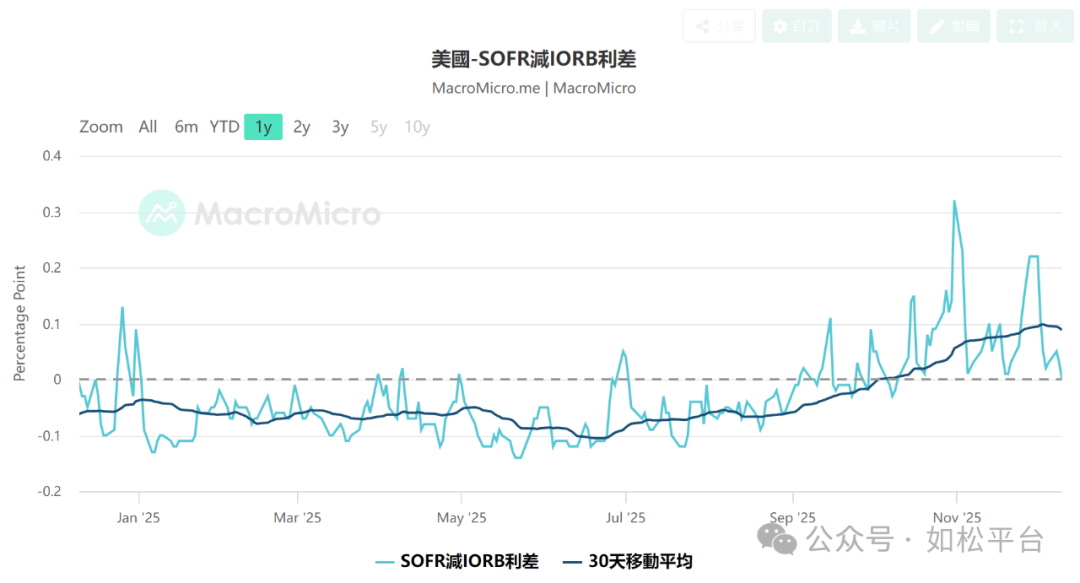The width and height of the screenshot is (1080, 583).
Task: Select the 6m zoom range
Action: pyautogui.click(x=186, y=127)
